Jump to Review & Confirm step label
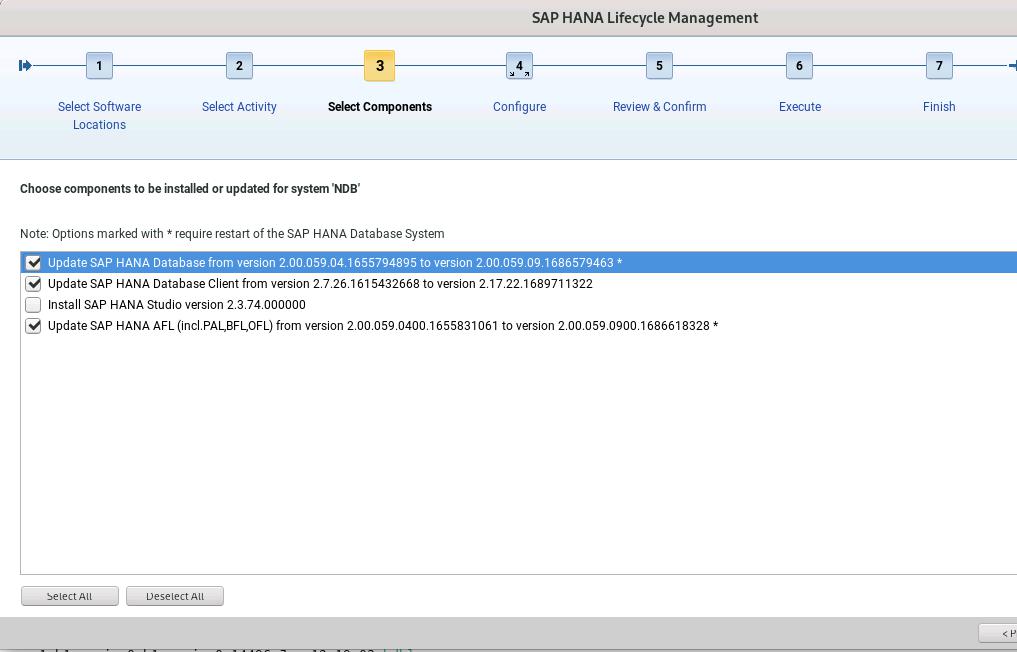Image resolution: width=1017 pixels, height=652 pixels. 659,107
